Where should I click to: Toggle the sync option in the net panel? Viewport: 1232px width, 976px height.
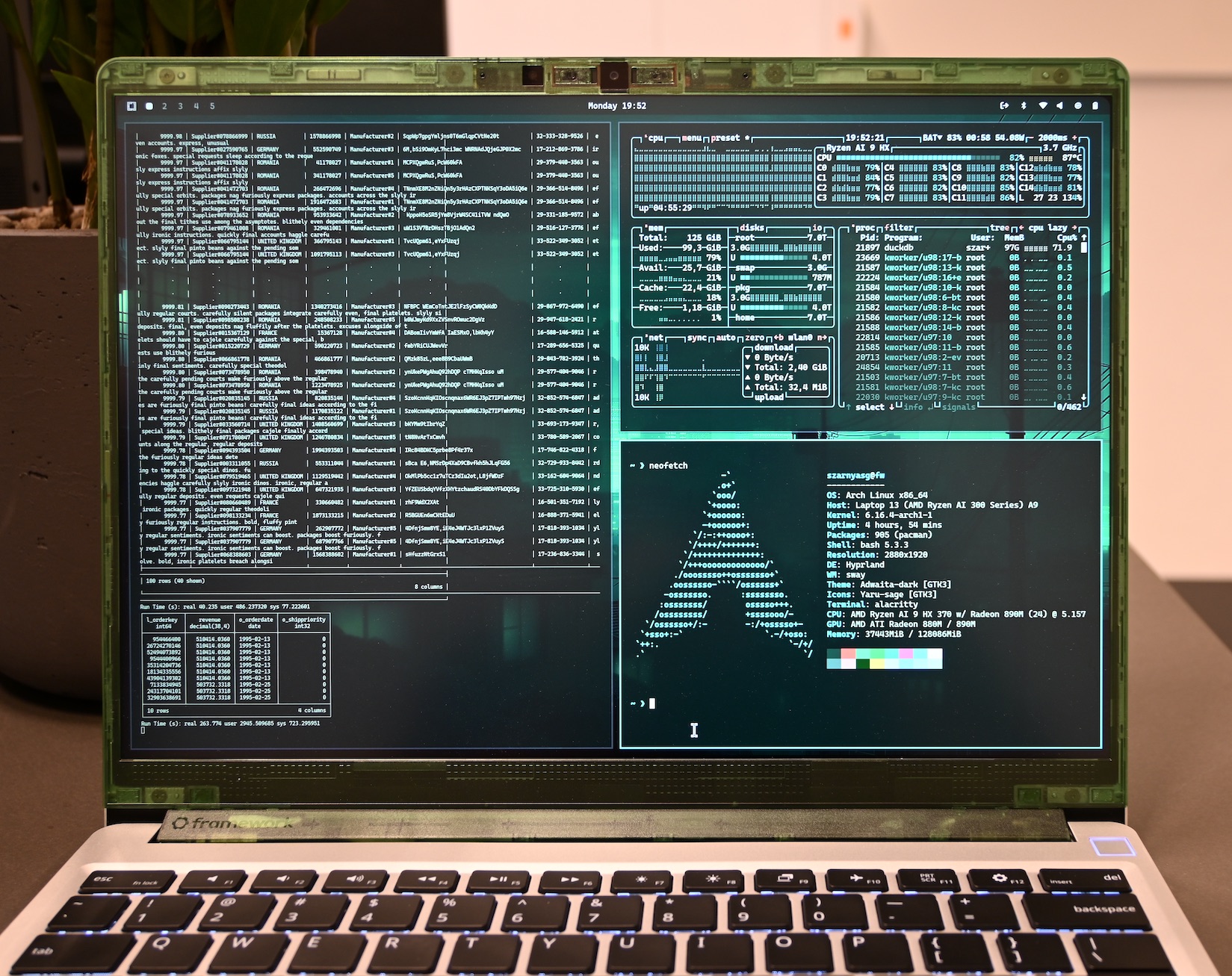pyautogui.click(x=697, y=338)
